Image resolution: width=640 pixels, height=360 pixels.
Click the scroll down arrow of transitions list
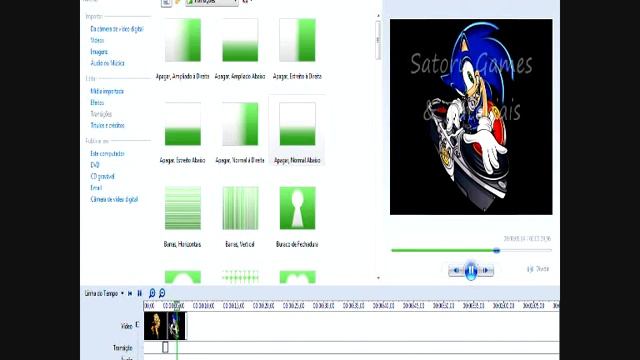[378, 278]
